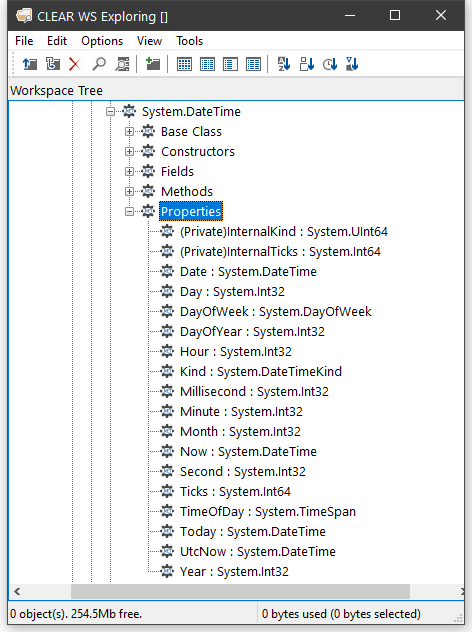Sort by size icon in toolbar
472x632 pixels.
click(x=307, y=64)
